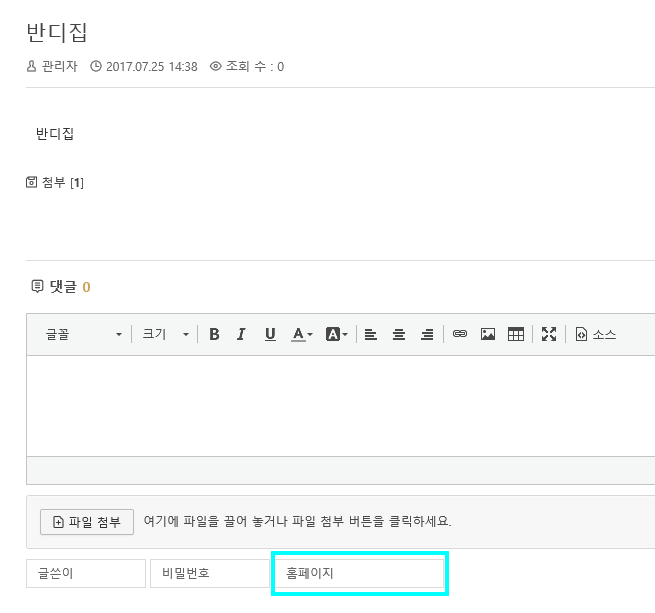
Task: Maximize the editor to fullscreen
Action: point(549,335)
